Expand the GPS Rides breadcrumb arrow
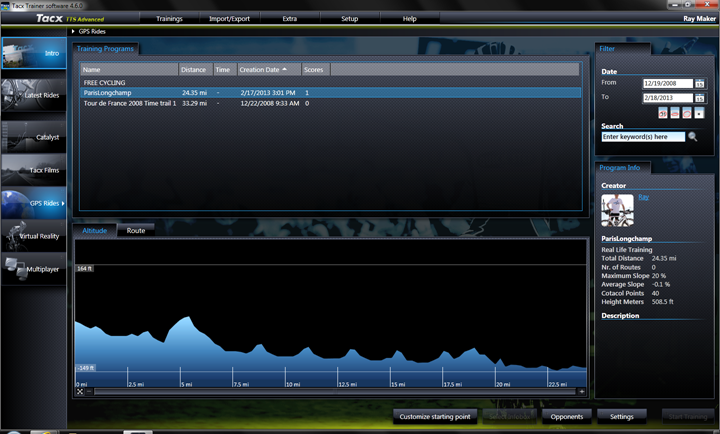 [x=73, y=31]
